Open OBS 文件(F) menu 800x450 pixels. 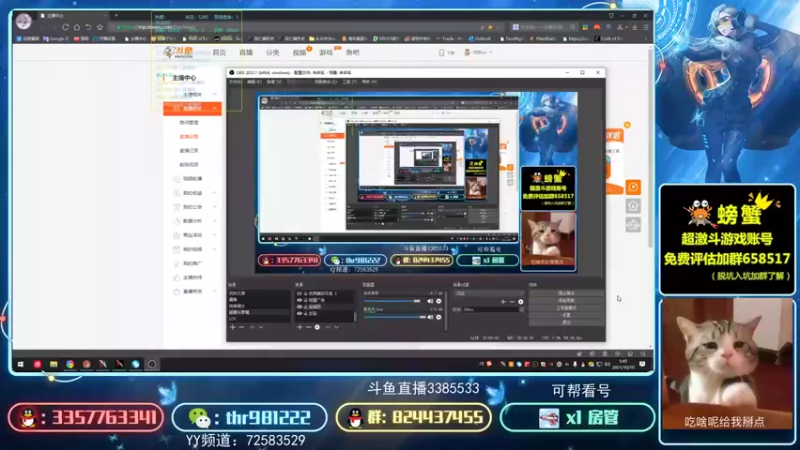click(235, 82)
